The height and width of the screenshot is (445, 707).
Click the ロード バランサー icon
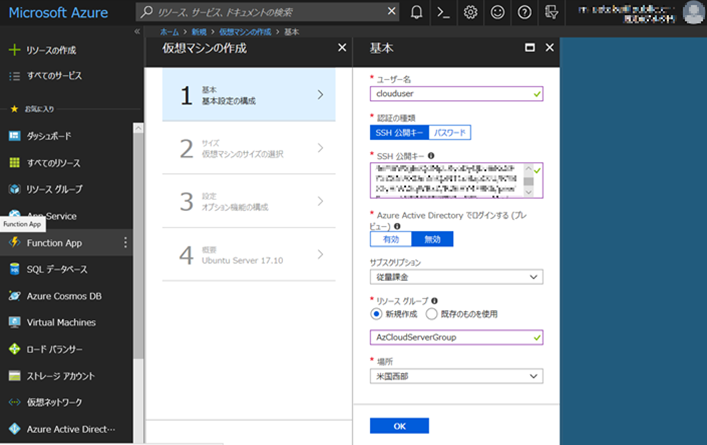tap(14, 349)
